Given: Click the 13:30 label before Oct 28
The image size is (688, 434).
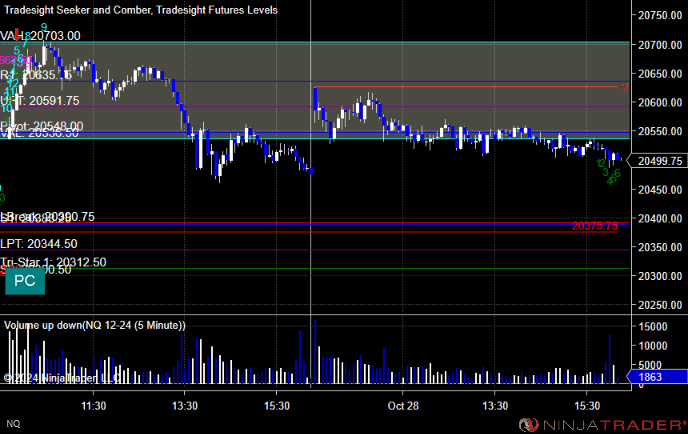Looking at the screenshot, I should 185,406.
